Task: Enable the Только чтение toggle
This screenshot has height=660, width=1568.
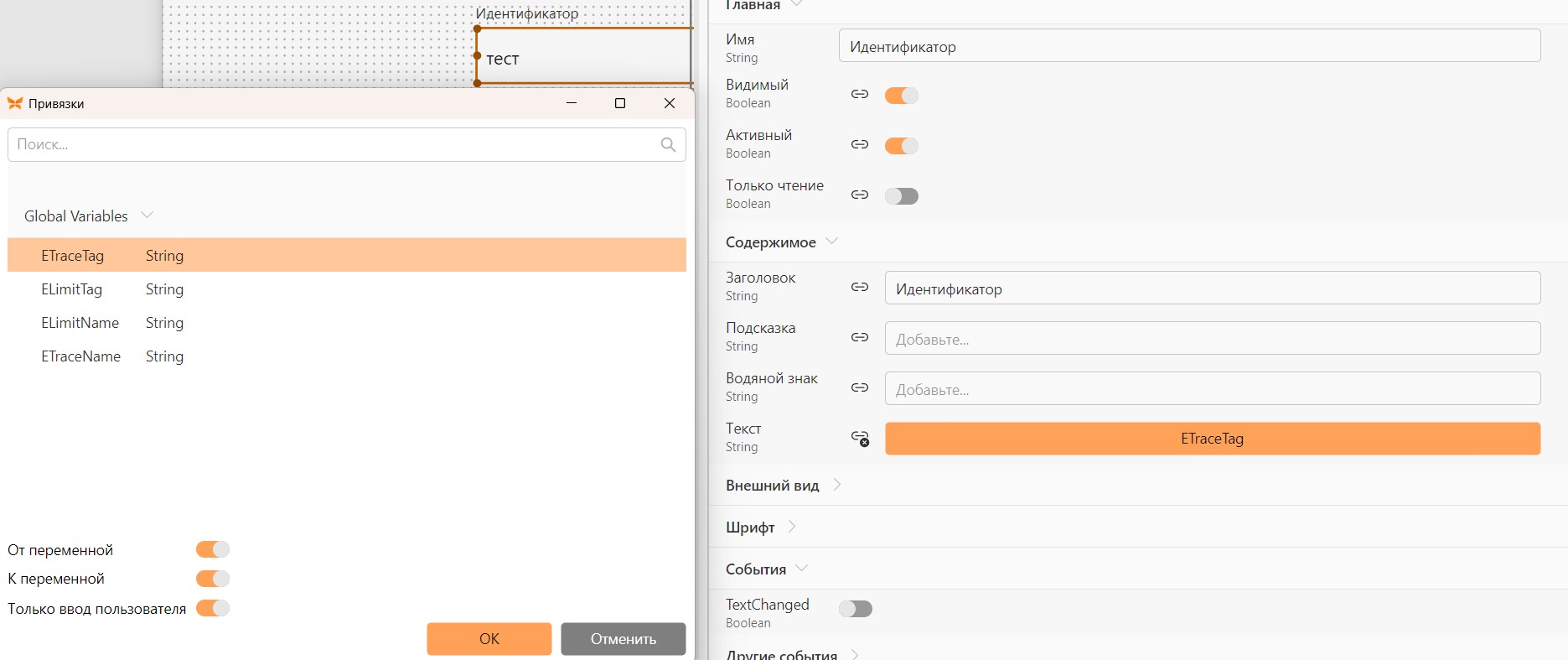Action: [902, 196]
